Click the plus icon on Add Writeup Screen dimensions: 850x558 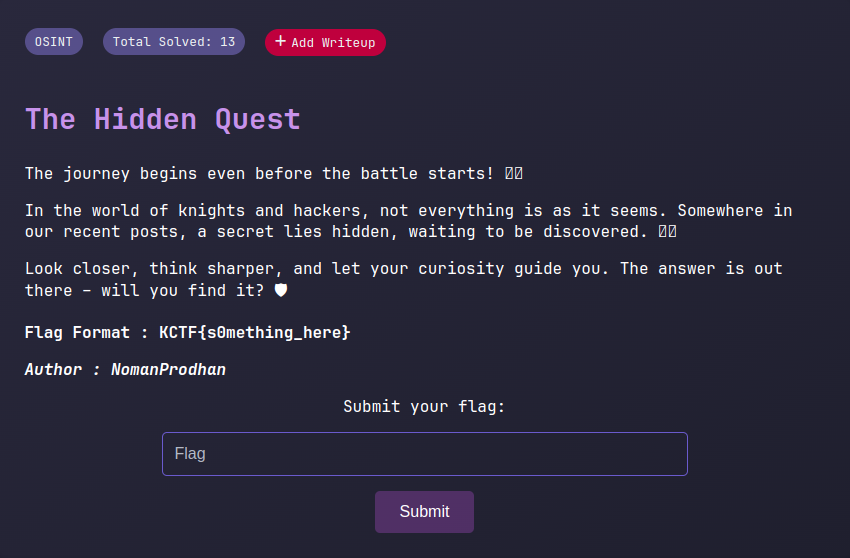[280, 41]
